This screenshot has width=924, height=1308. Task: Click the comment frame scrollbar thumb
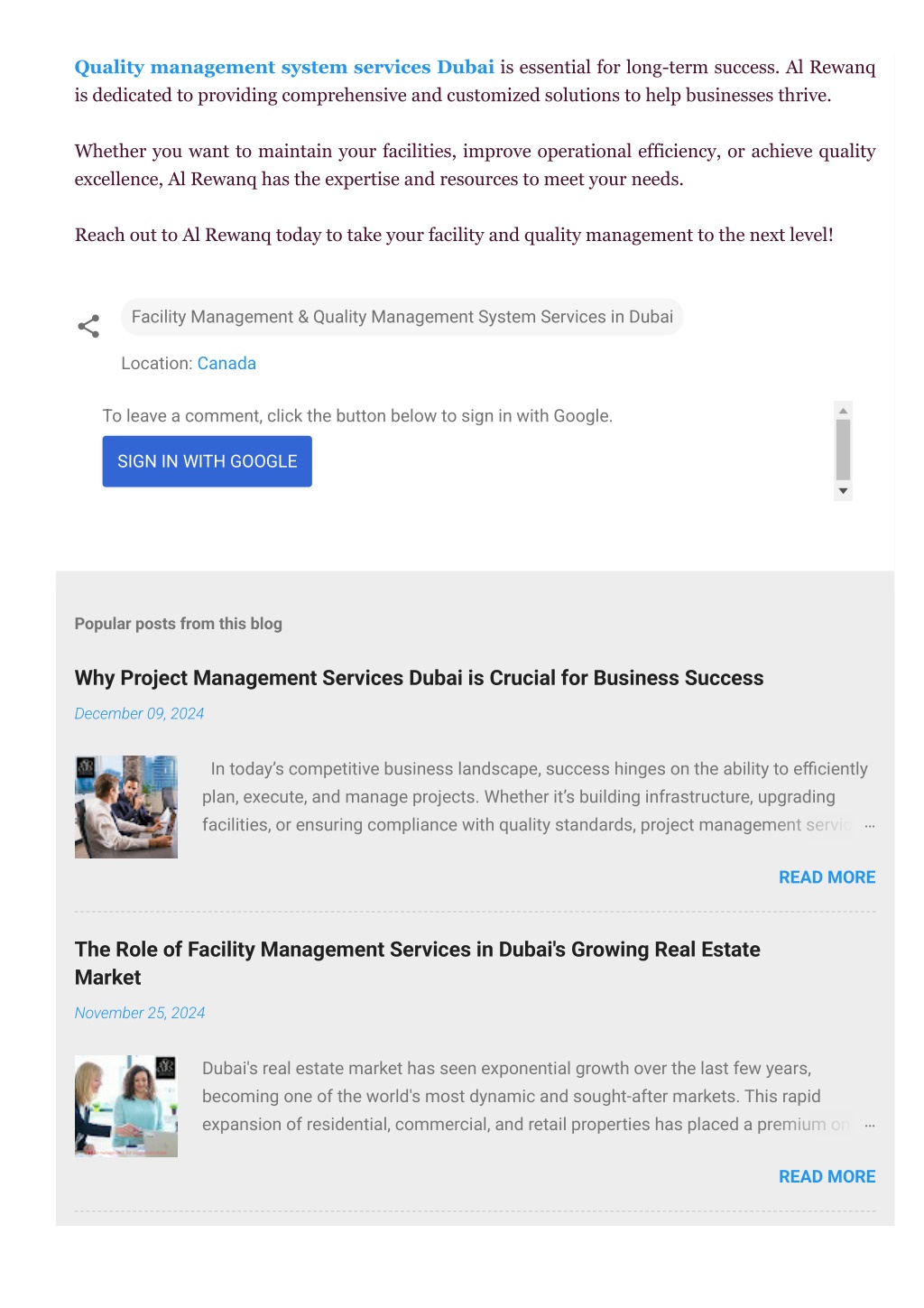844,450
